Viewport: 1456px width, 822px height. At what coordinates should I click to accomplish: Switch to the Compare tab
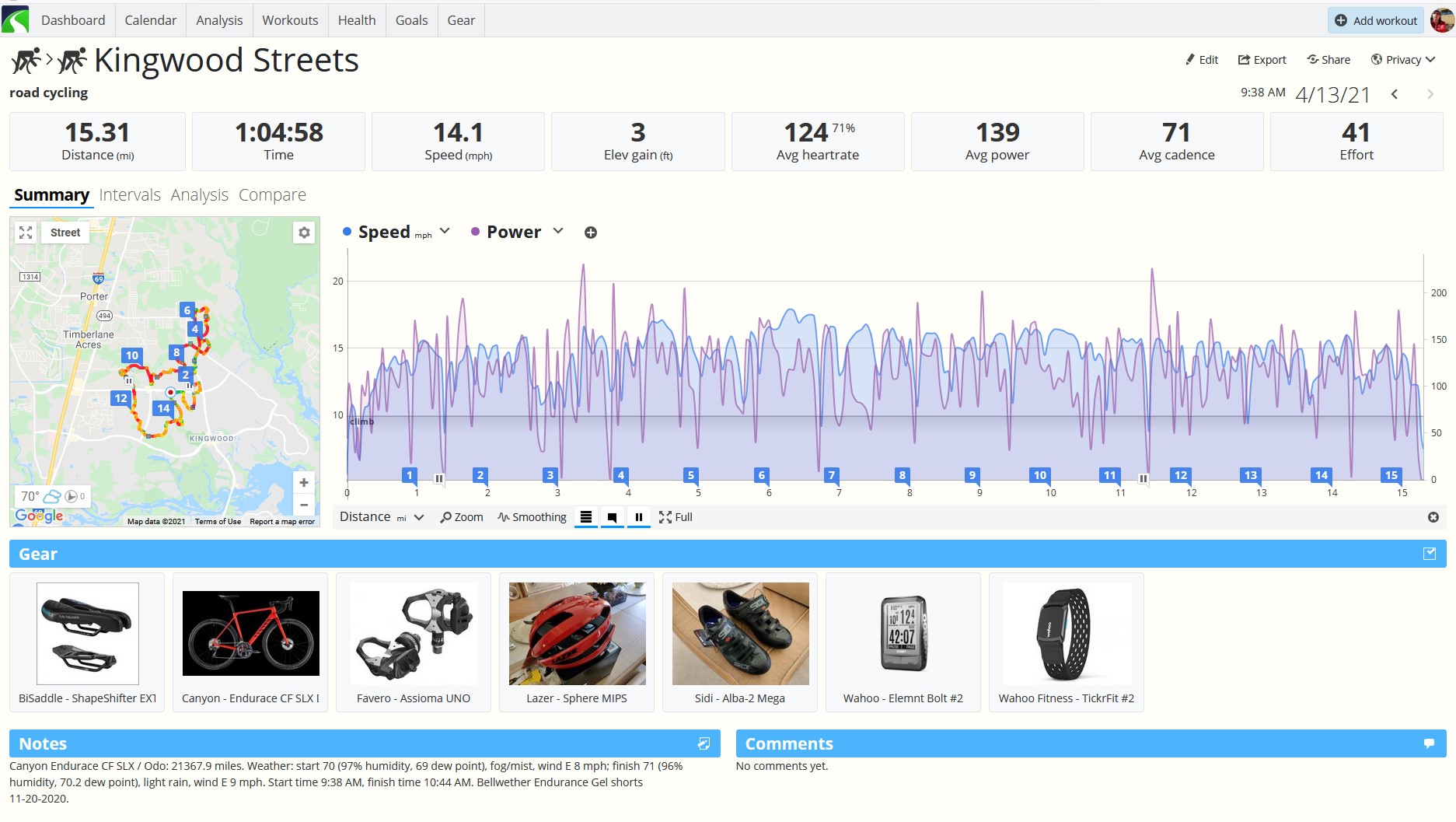[272, 194]
